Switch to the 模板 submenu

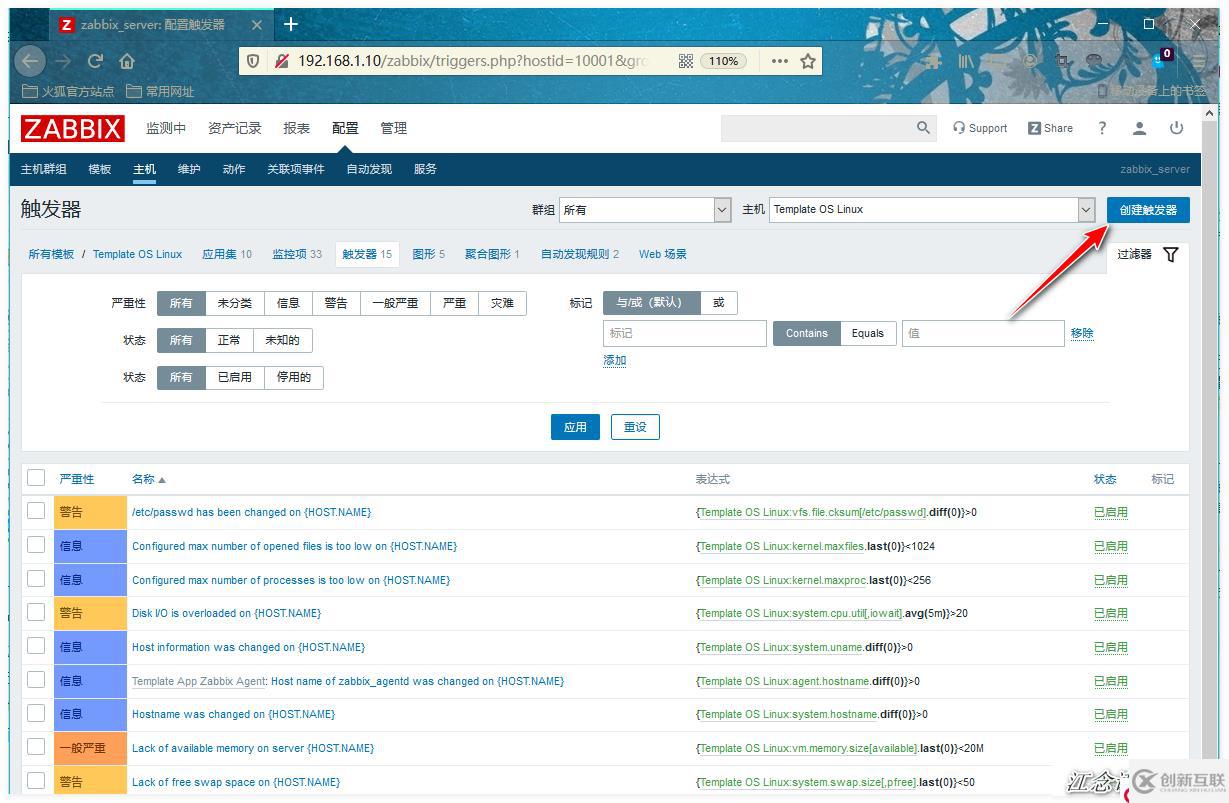(100, 169)
